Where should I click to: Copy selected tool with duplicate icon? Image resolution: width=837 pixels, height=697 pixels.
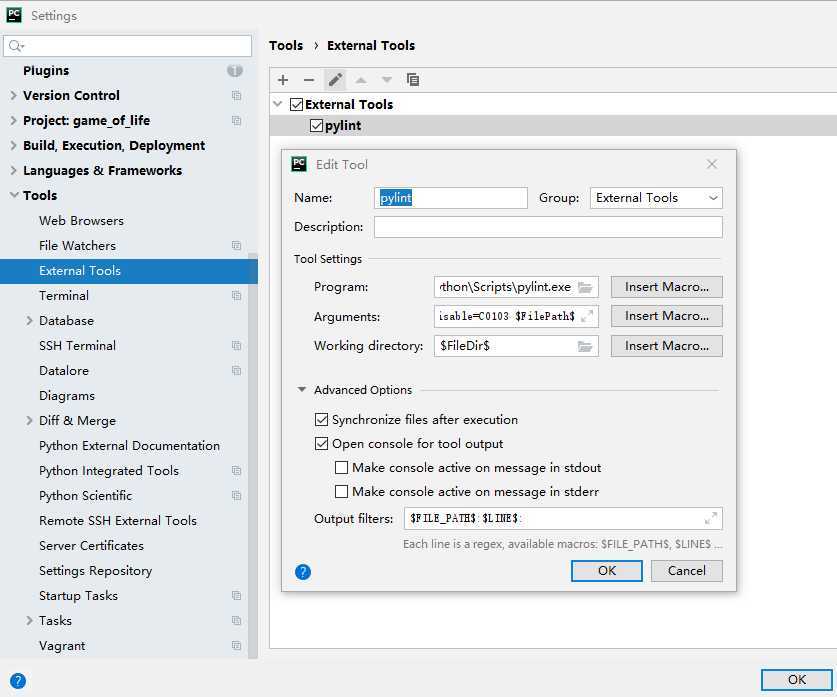(413, 80)
